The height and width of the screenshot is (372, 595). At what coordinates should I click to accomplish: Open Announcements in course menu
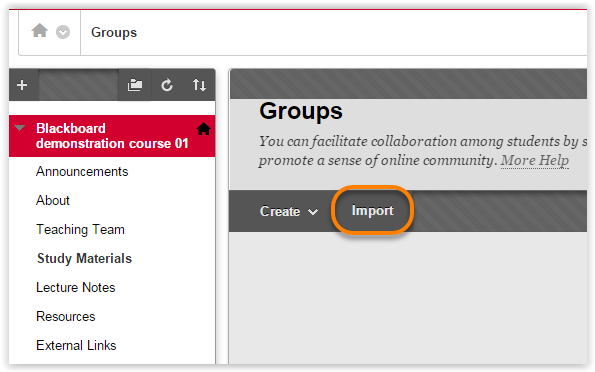[x=82, y=172]
